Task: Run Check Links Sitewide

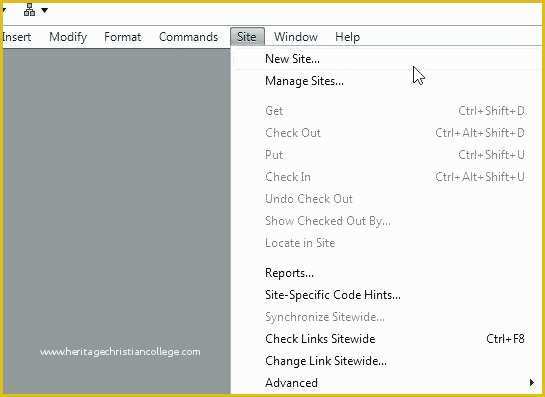Action: (385, 339)
